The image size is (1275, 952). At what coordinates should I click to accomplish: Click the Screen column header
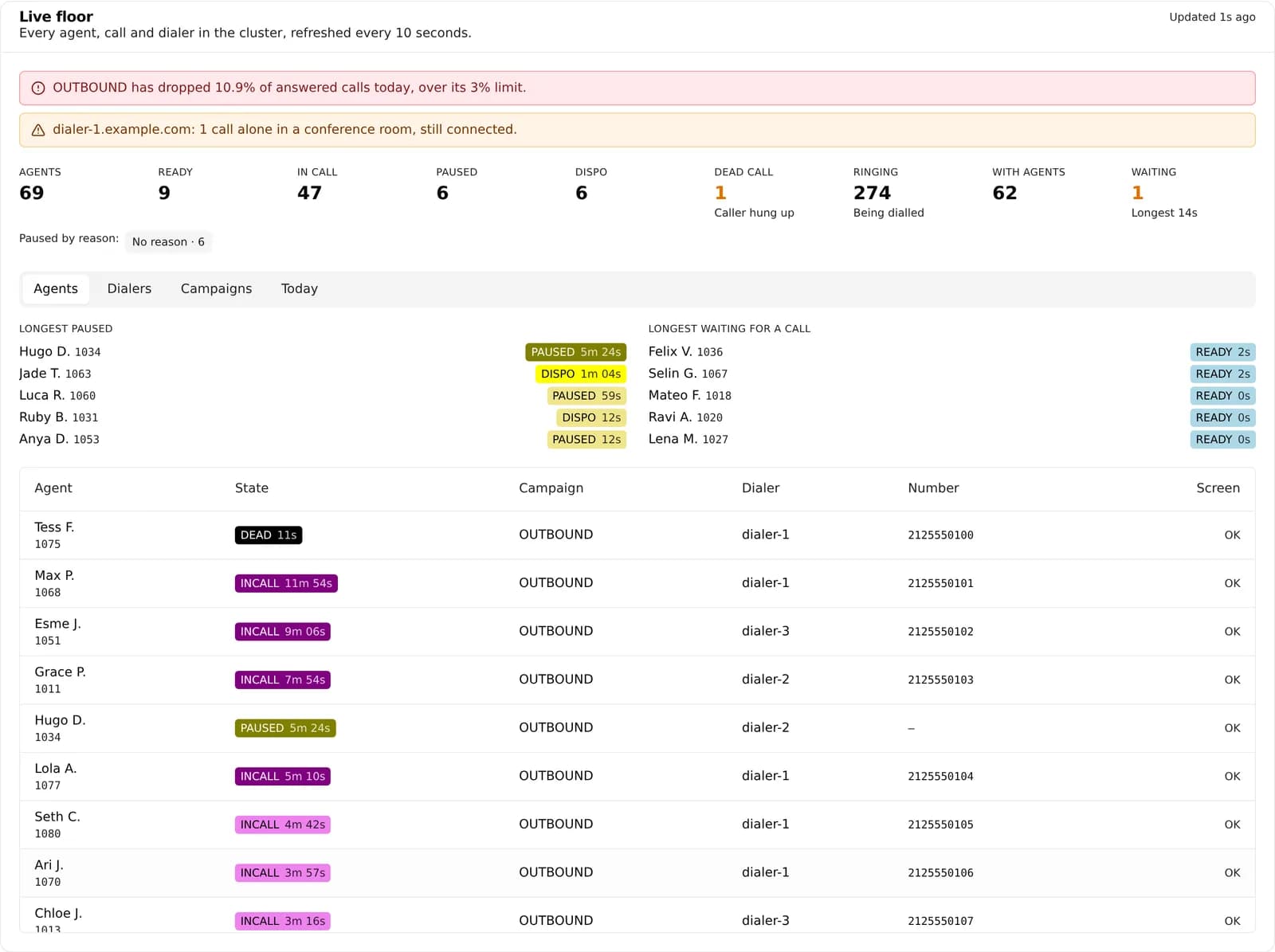tap(1218, 488)
